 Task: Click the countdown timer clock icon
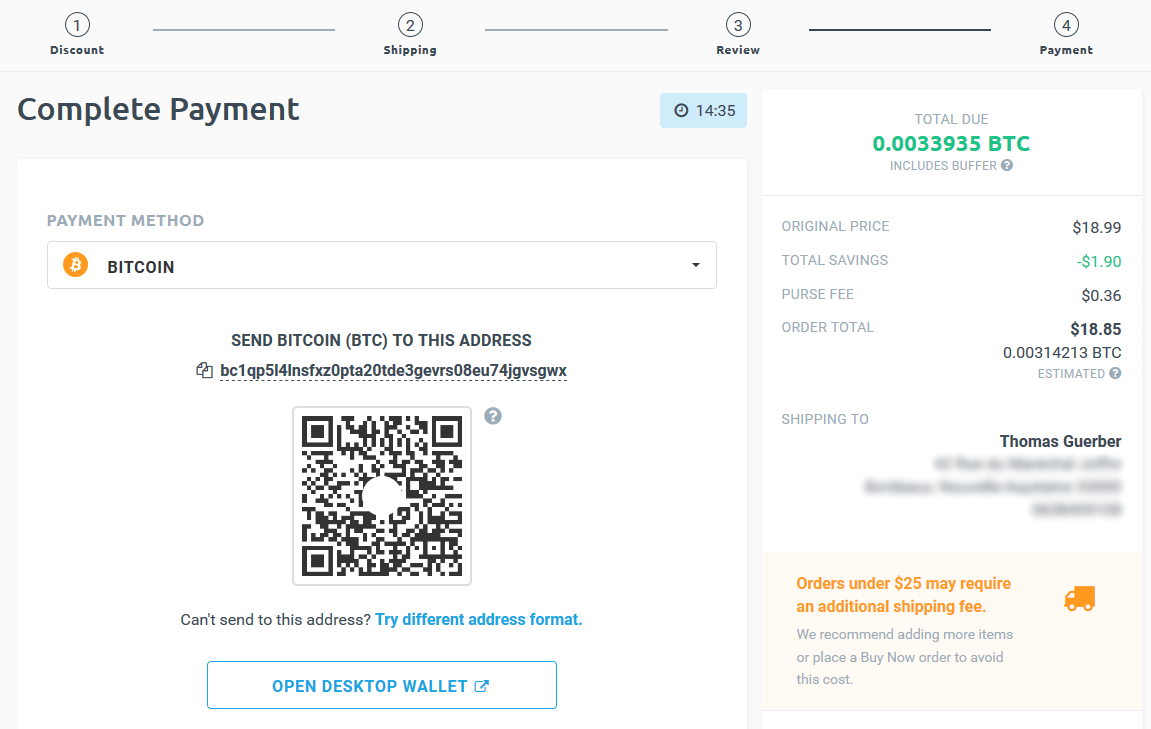(681, 110)
